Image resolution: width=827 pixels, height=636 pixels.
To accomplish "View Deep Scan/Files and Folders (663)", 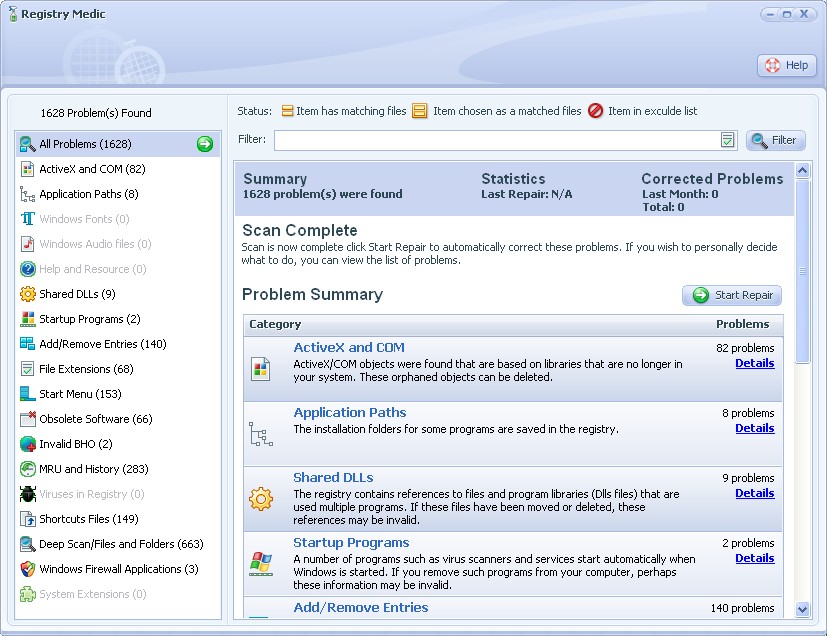I will click(118, 544).
